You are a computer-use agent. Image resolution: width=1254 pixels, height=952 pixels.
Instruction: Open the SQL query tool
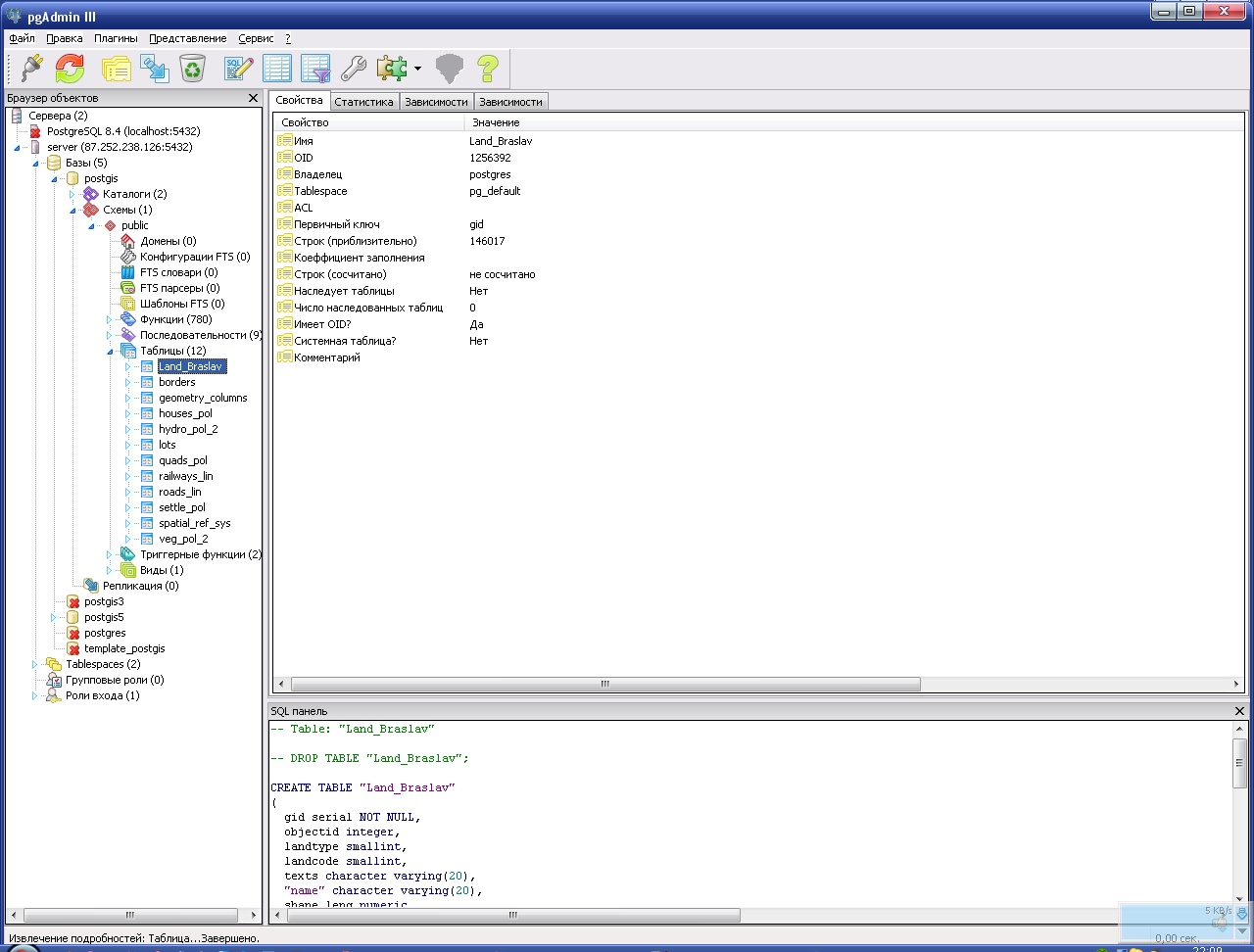pos(238,68)
